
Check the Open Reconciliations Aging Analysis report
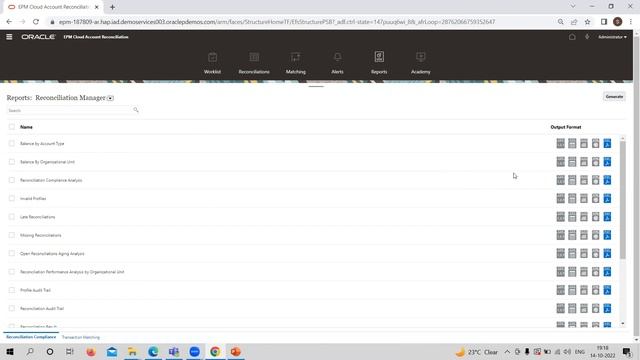click(11, 253)
